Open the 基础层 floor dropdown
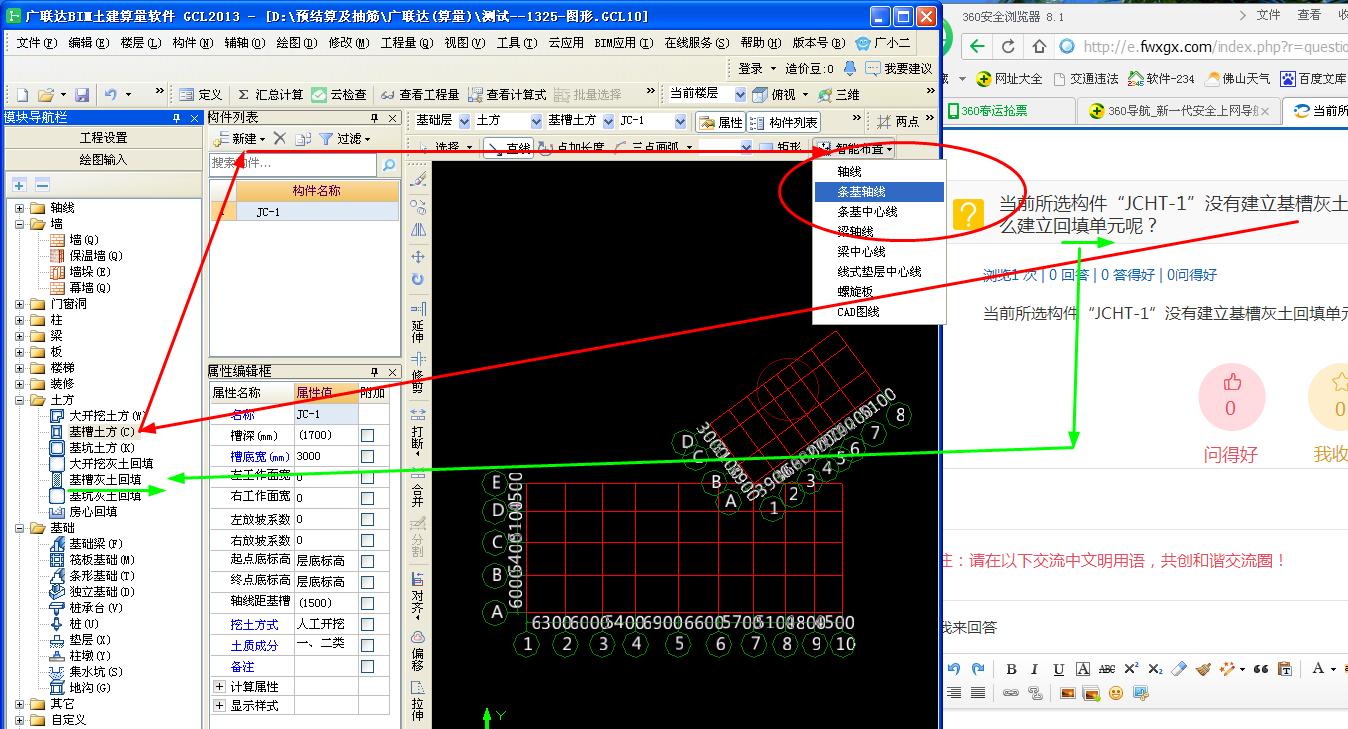Viewport: 1348px width, 729px height. 464,121
